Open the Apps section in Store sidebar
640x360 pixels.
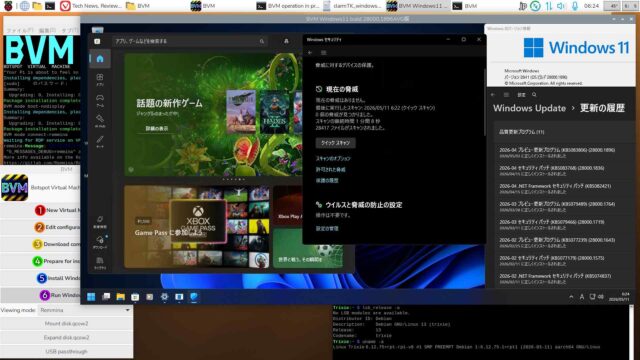click(100, 79)
